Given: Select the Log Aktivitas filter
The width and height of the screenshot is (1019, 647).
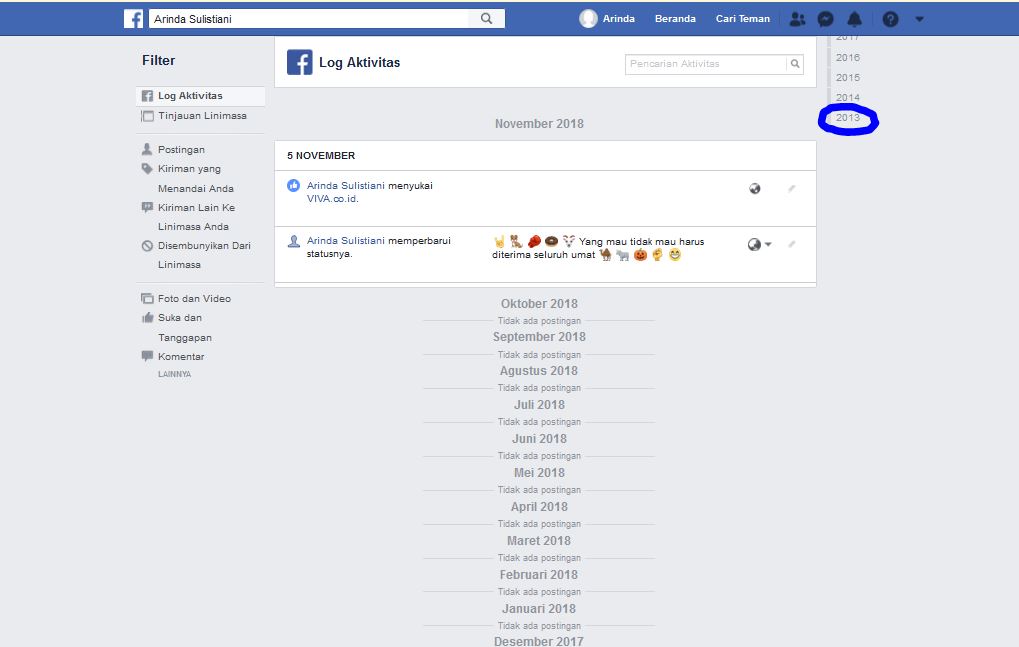Looking at the screenshot, I should coord(189,95).
